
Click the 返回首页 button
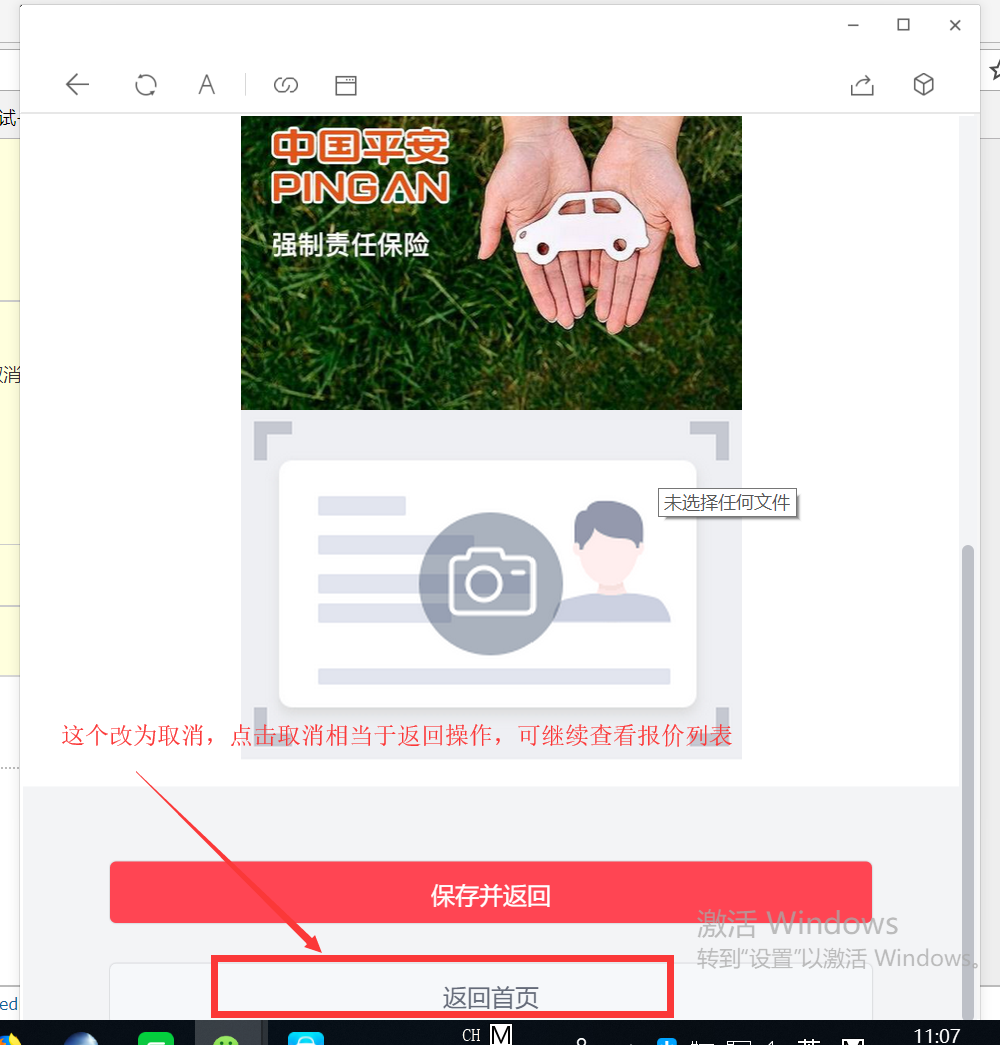pyautogui.click(x=491, y=990)
